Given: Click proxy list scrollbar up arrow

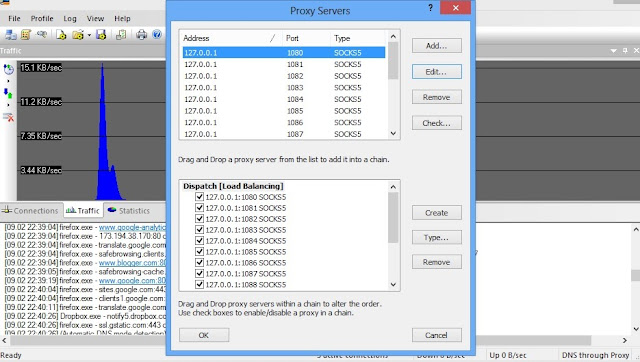Looking at the screenshot, I should click(393, 37).
